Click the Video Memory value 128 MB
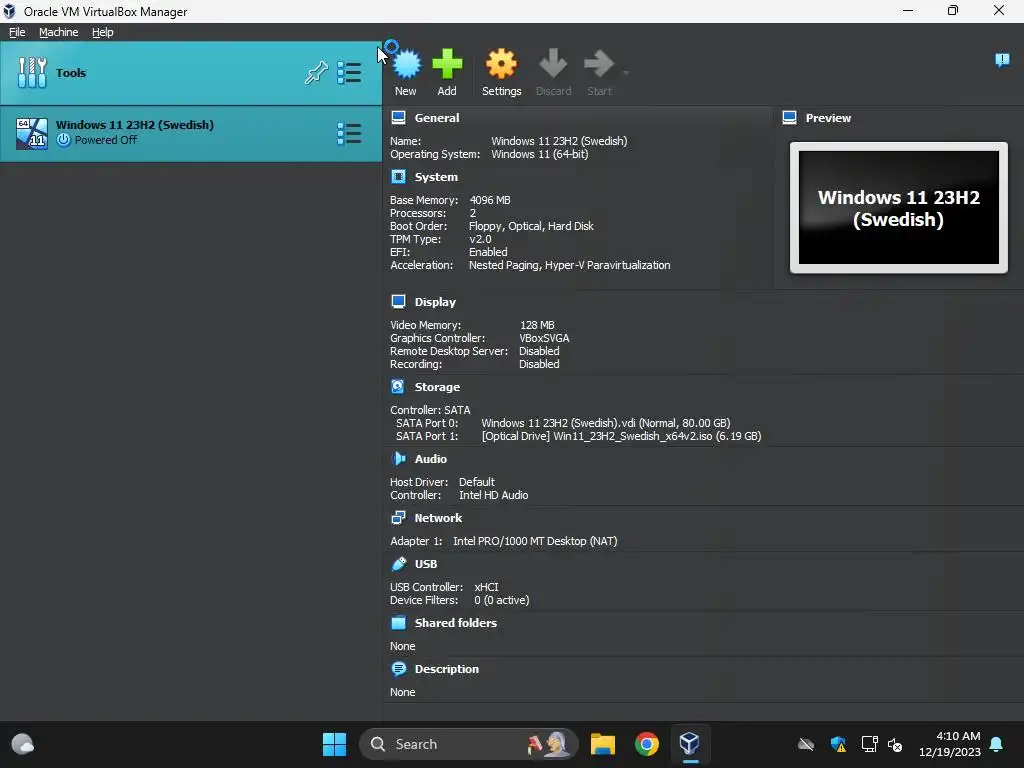The image size is (1024, 768). [x=537, y=325]
